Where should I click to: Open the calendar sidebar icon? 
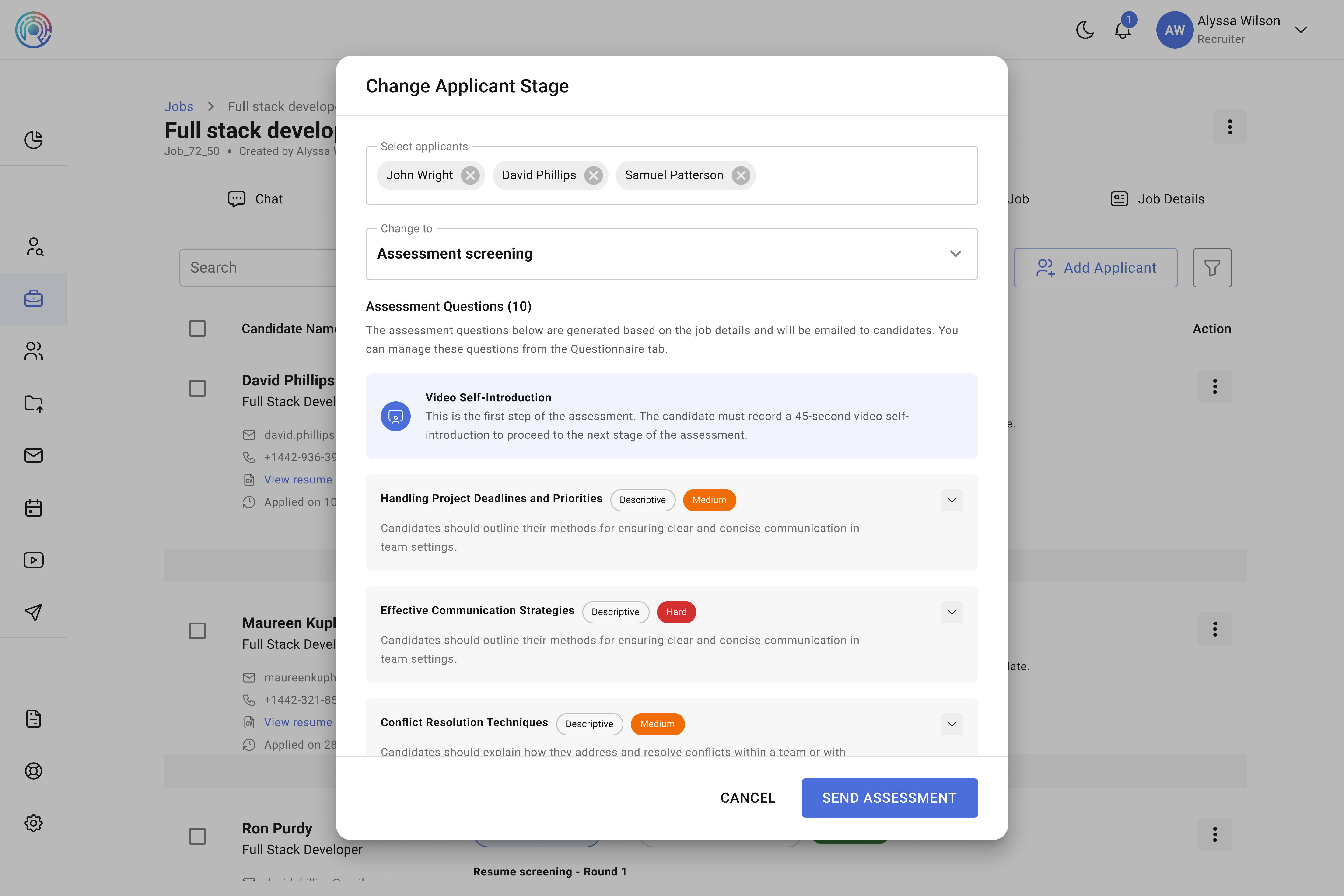point(34,507)
